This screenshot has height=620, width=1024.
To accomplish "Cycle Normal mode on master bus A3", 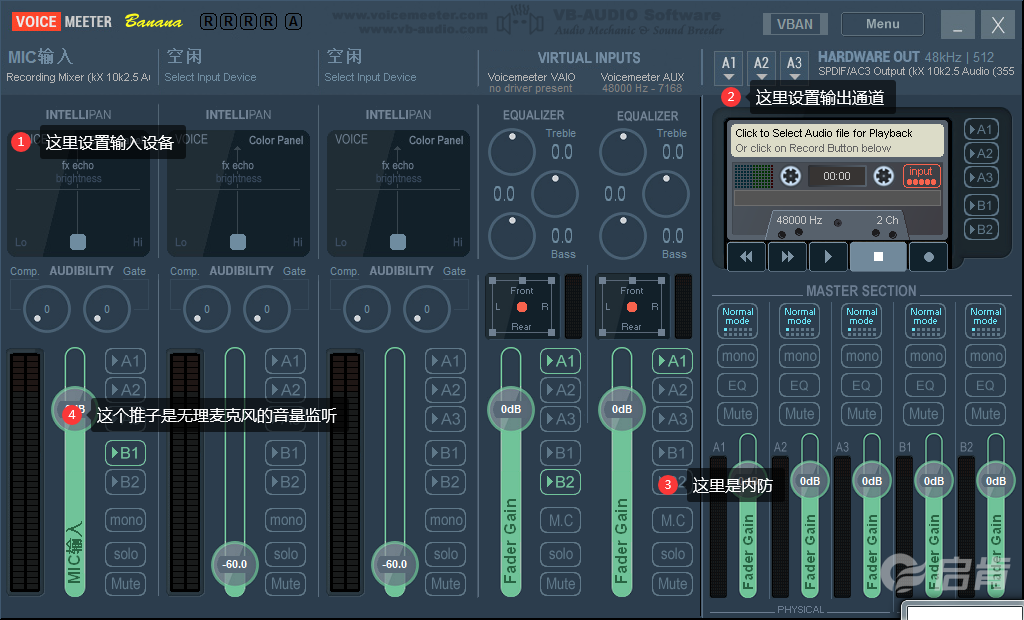I will pos(862,321).
